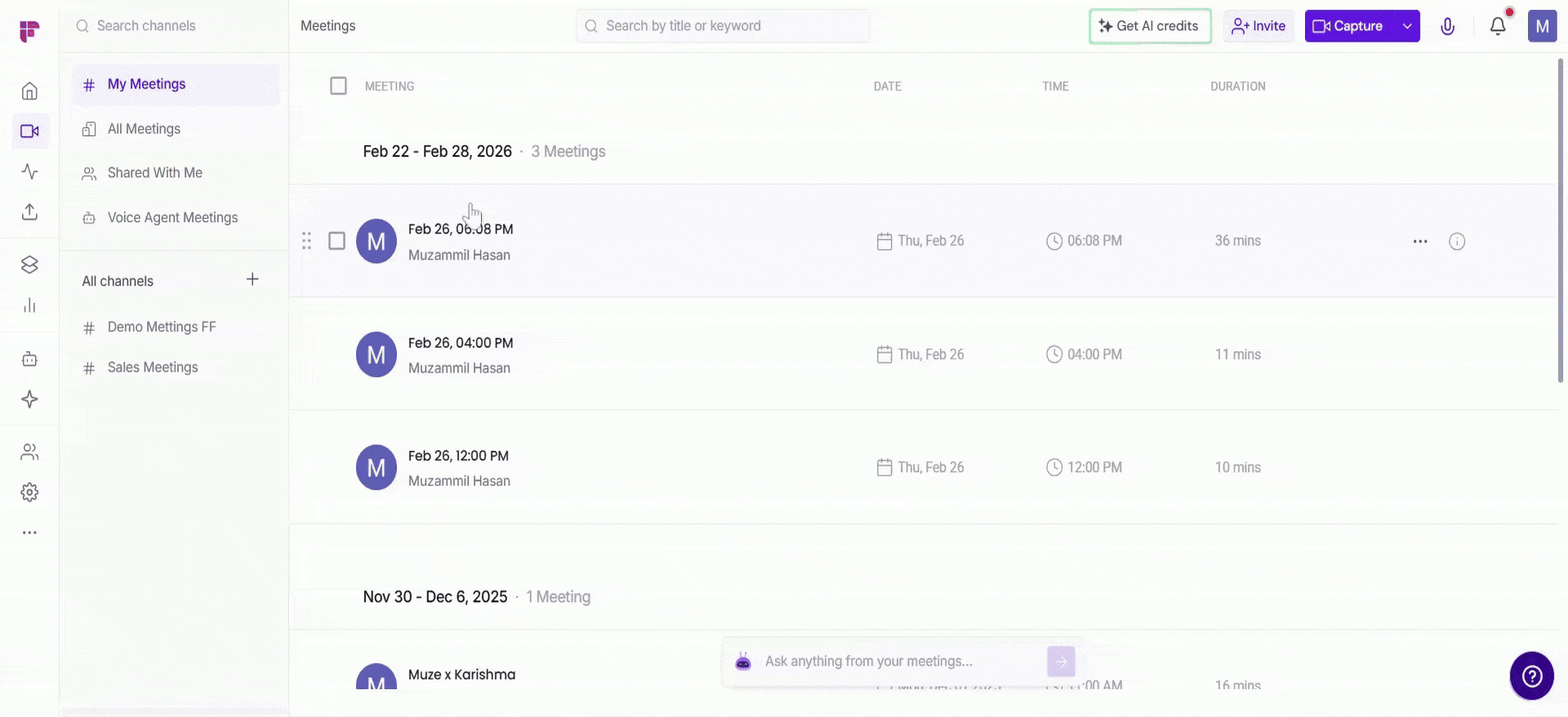Open the M user profile avatar
Screen dimensions: 1568x717
tap(1542, 26)
